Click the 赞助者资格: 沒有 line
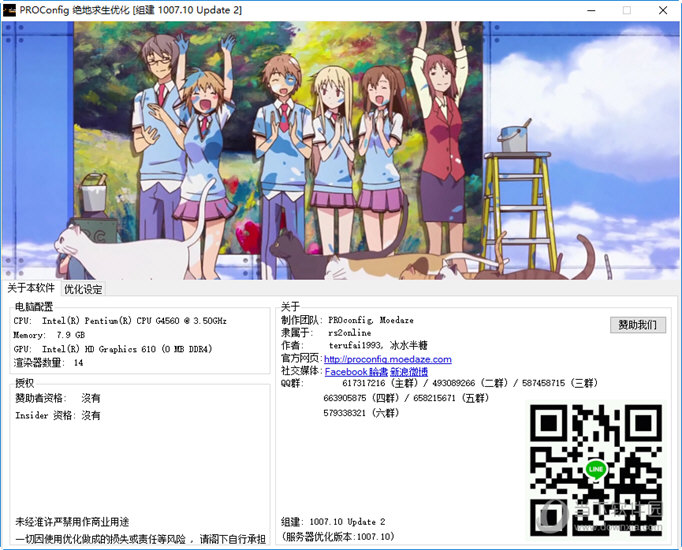 coord(58,398)
